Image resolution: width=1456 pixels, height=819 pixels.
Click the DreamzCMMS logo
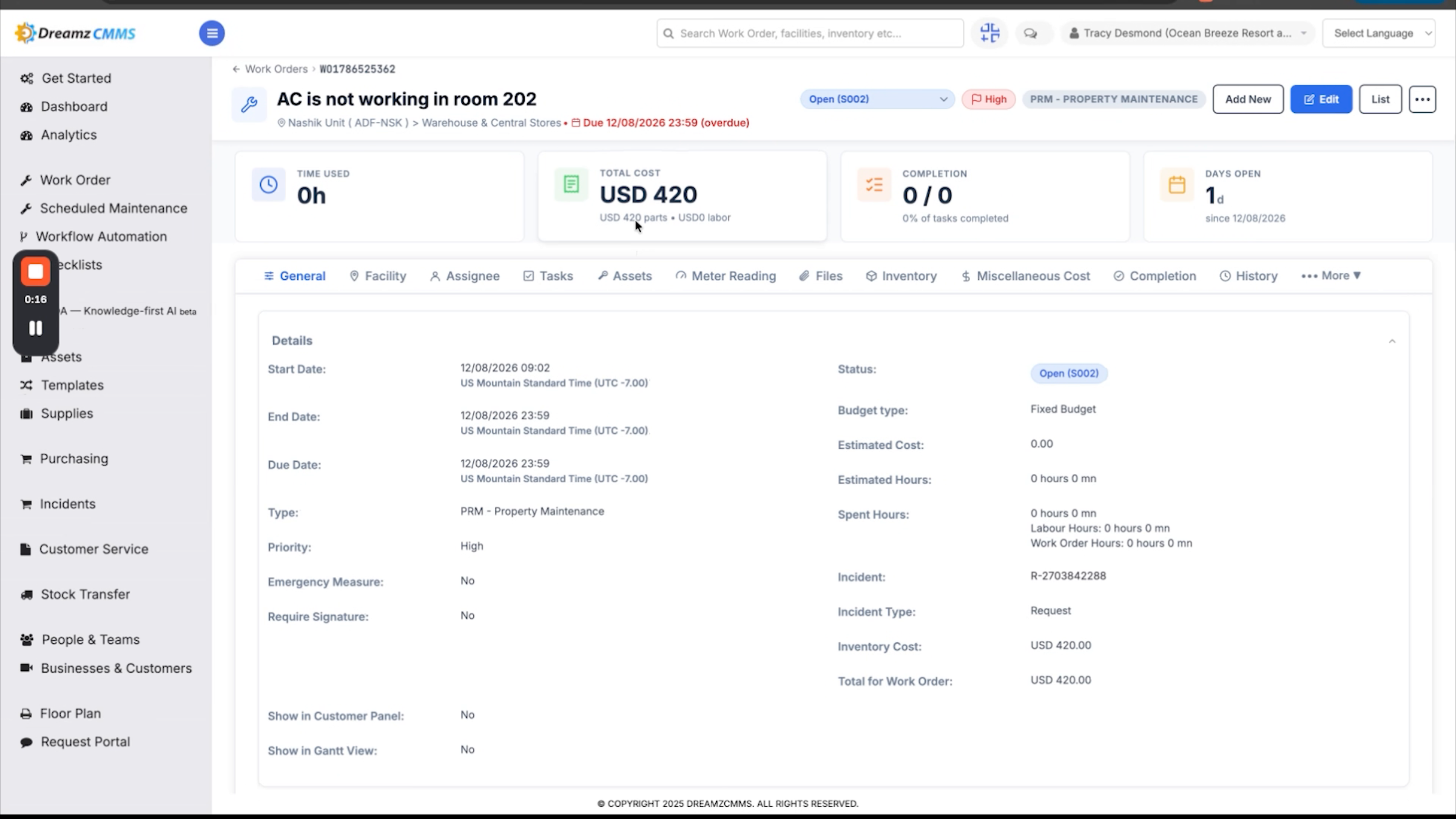pyautogui.click(x=75, y=33)
